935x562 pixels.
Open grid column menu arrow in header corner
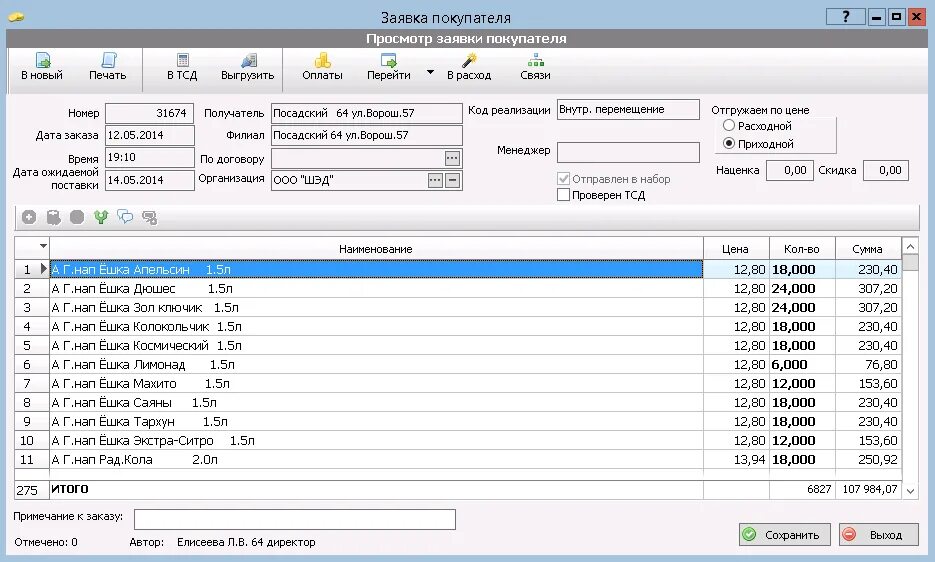(x=43, y=246)
